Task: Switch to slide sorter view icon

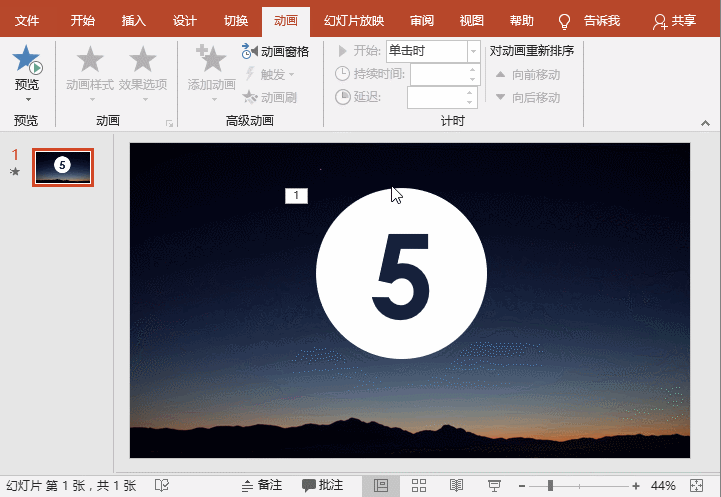Action: (x=419, y=485)
